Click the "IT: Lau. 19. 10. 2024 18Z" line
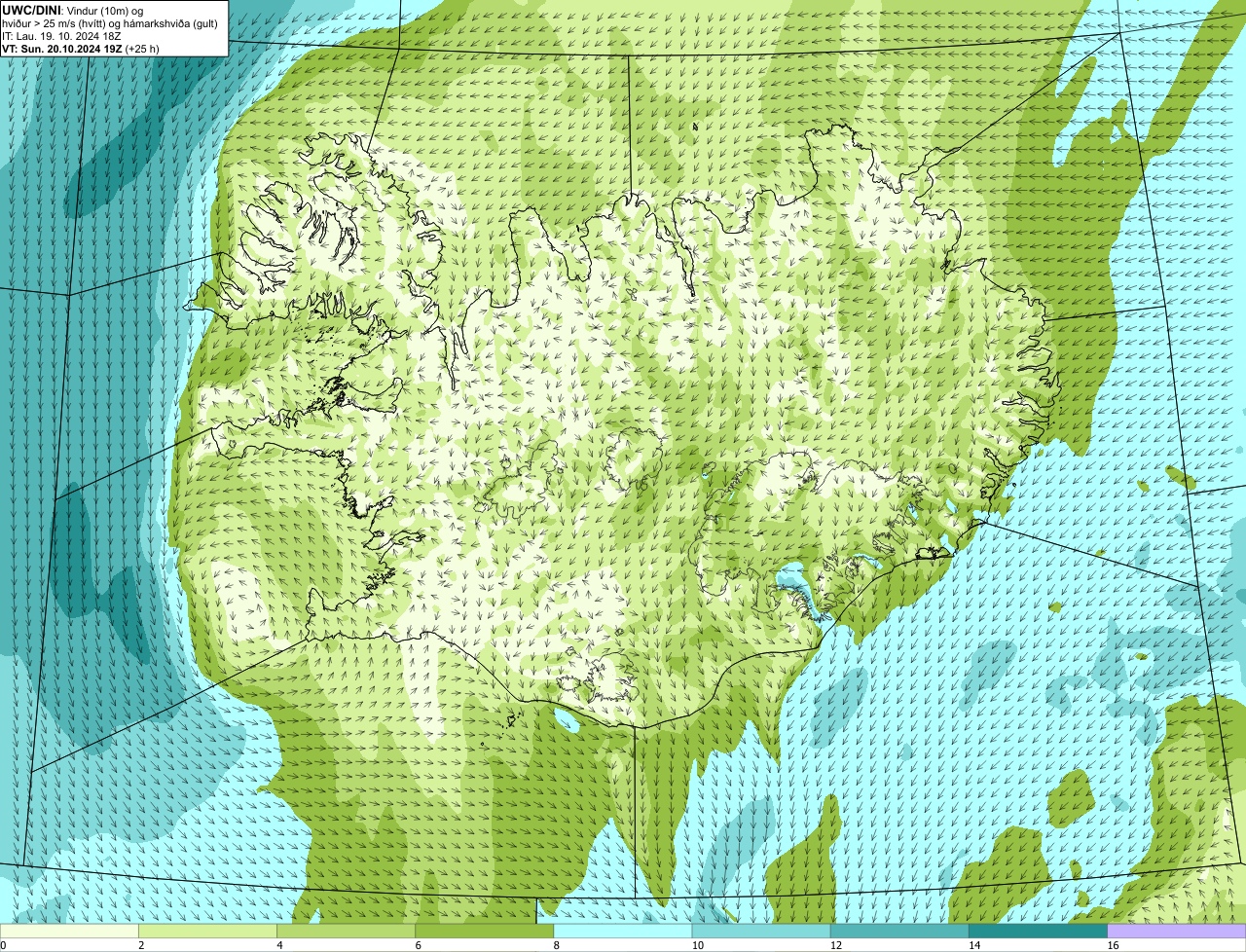1246x952 pixels. coord(61,36)
